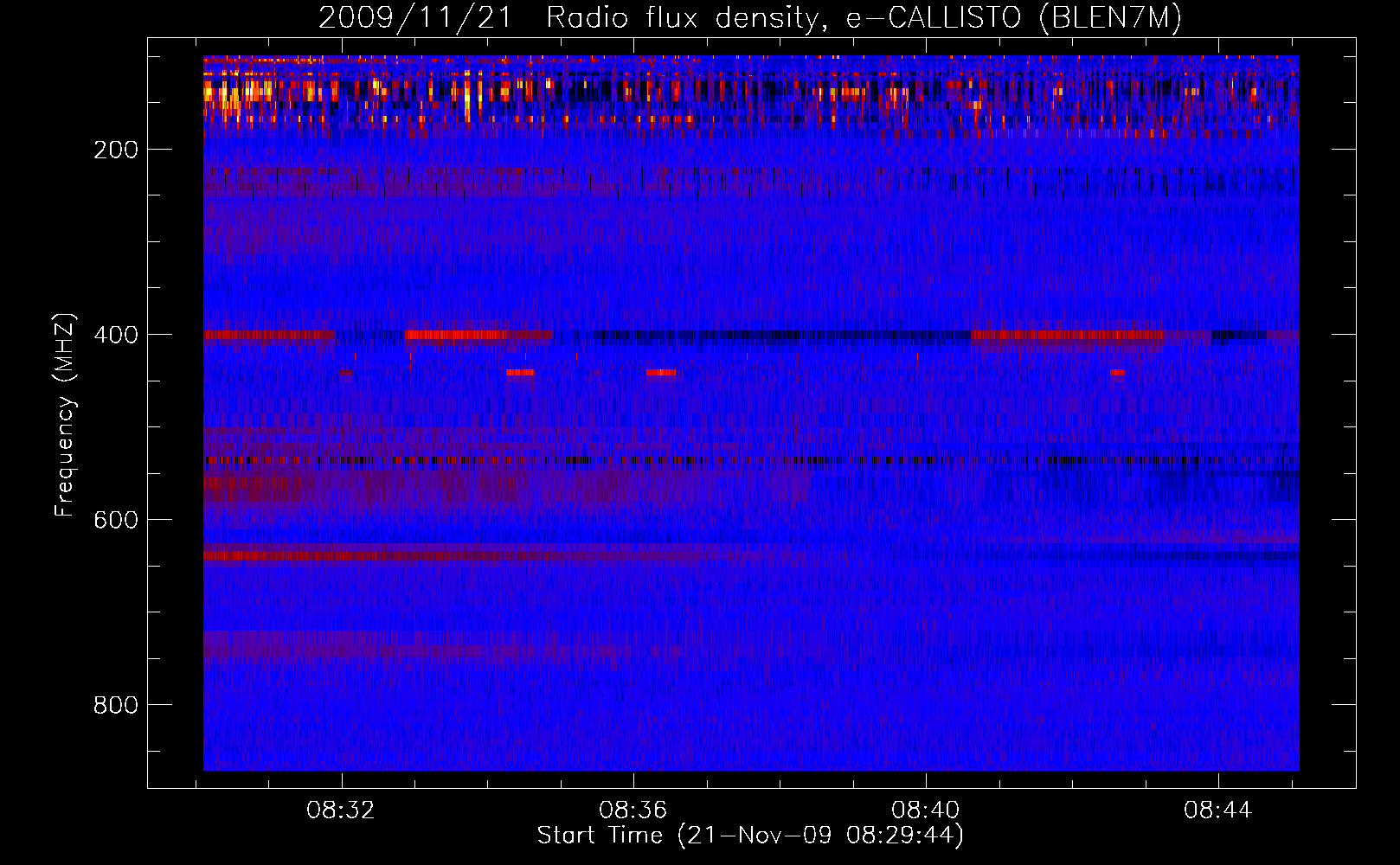Click the 08:44 time axis label

[x=1218, y=811]
